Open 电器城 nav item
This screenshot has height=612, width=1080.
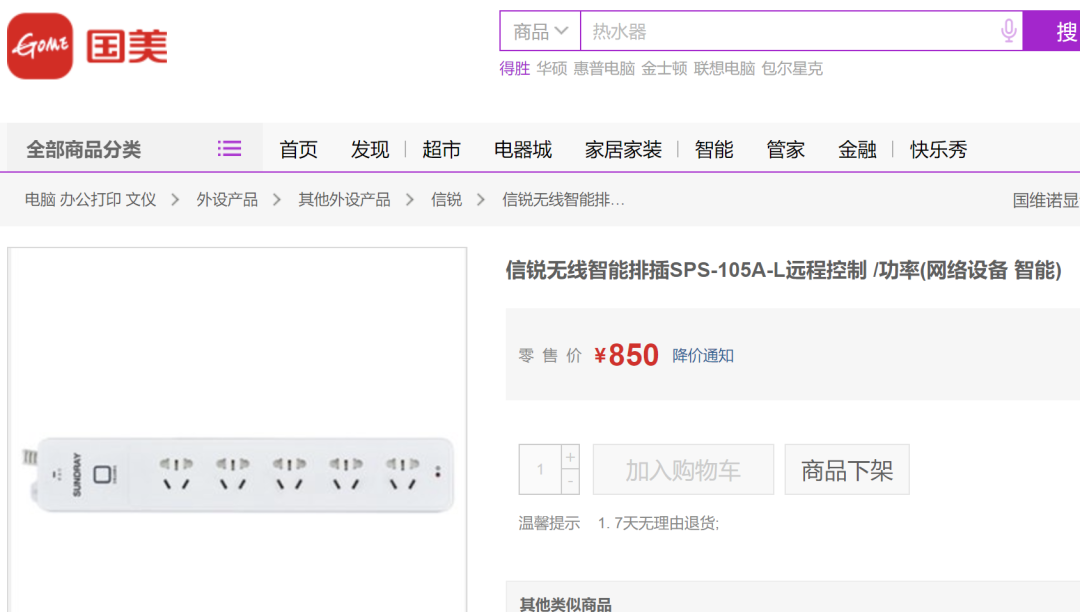523,149
